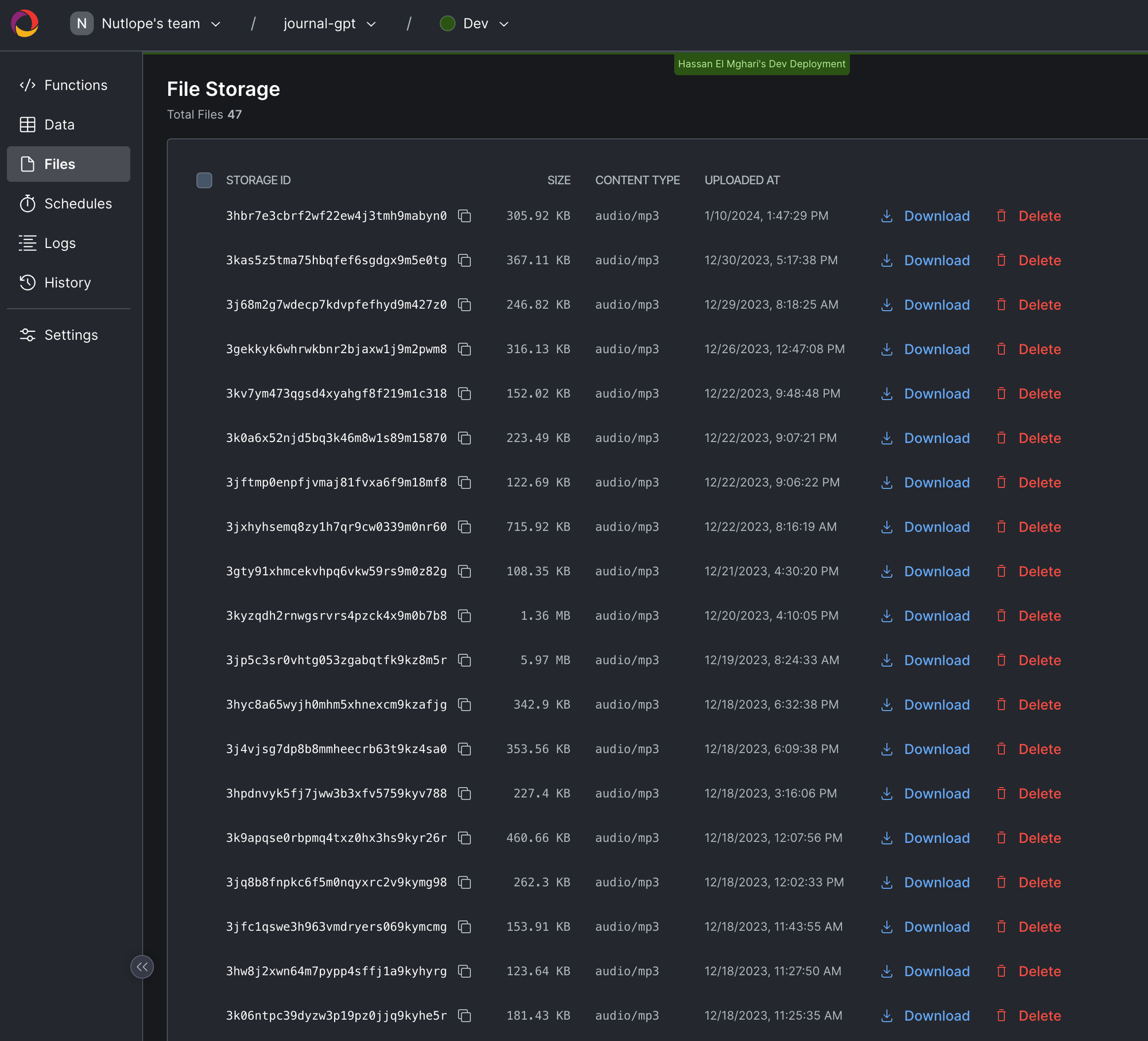Delete the 305.92 KB file
1148x1041 pixels.
click(1028, 216)
